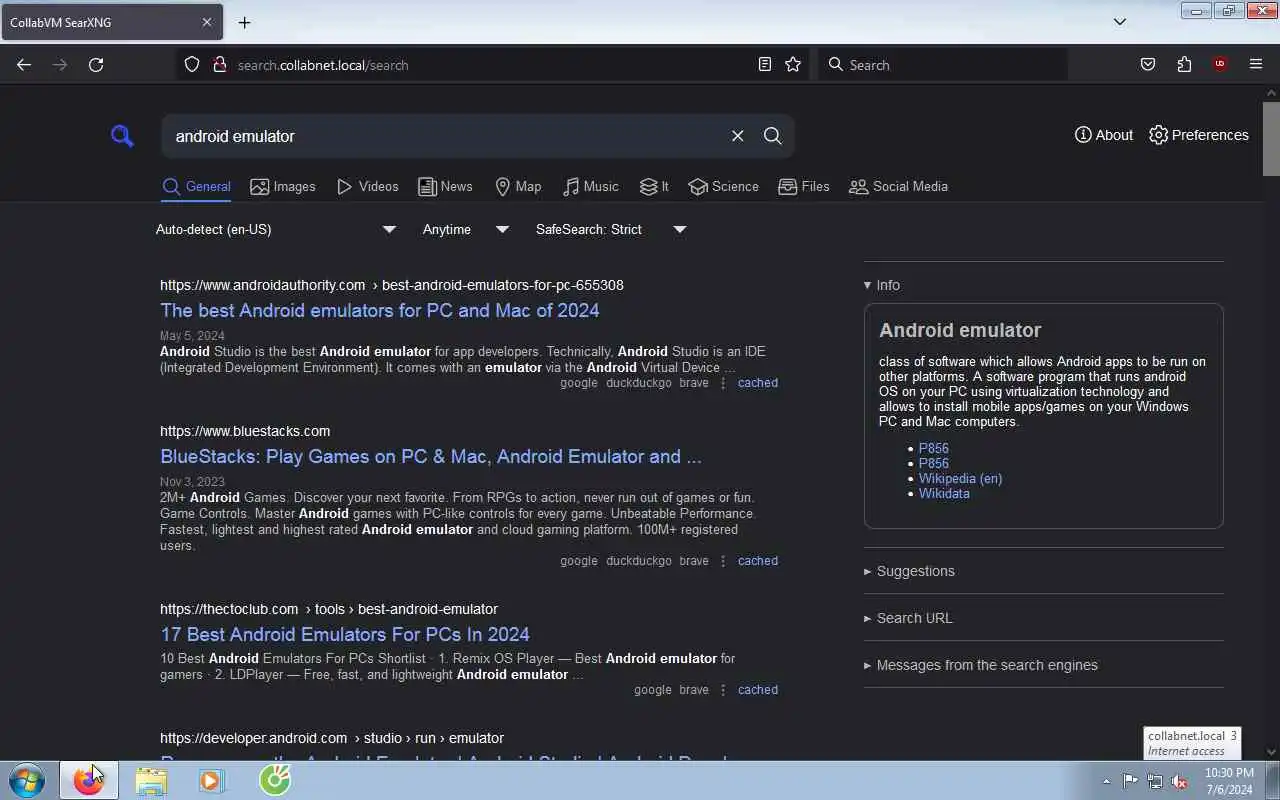Open BlueStacks search result link
The image size is (1280, 800).
(431, 456)
